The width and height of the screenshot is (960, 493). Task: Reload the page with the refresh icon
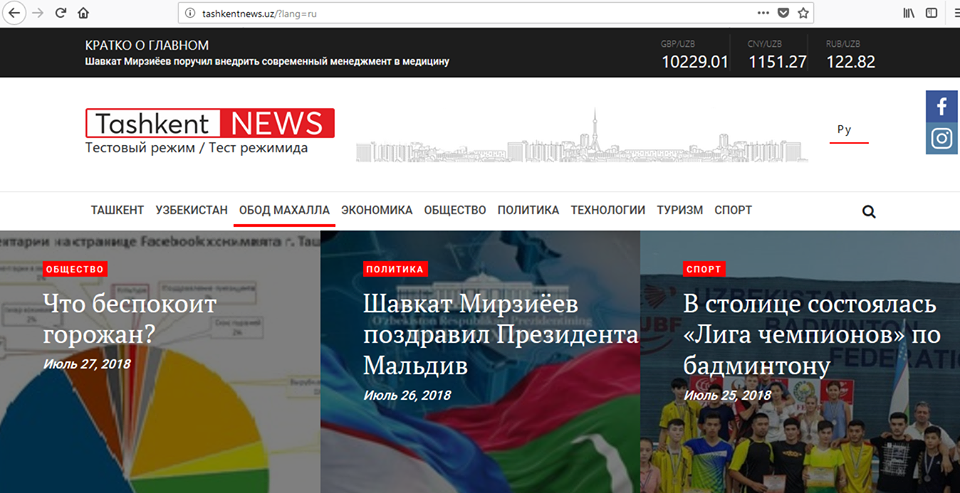[x=61, y=13]
